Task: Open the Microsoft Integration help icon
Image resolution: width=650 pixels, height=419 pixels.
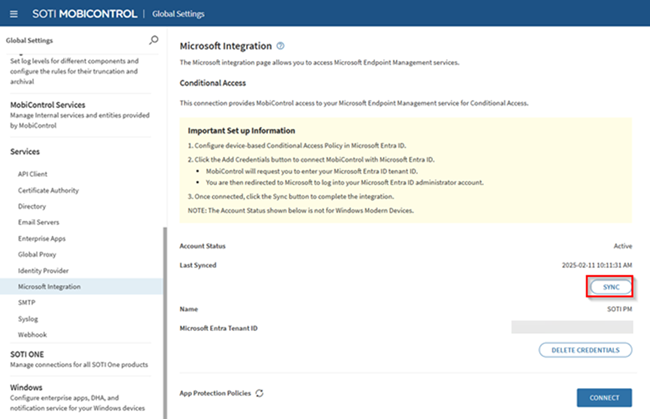Action: pos(281,46)
